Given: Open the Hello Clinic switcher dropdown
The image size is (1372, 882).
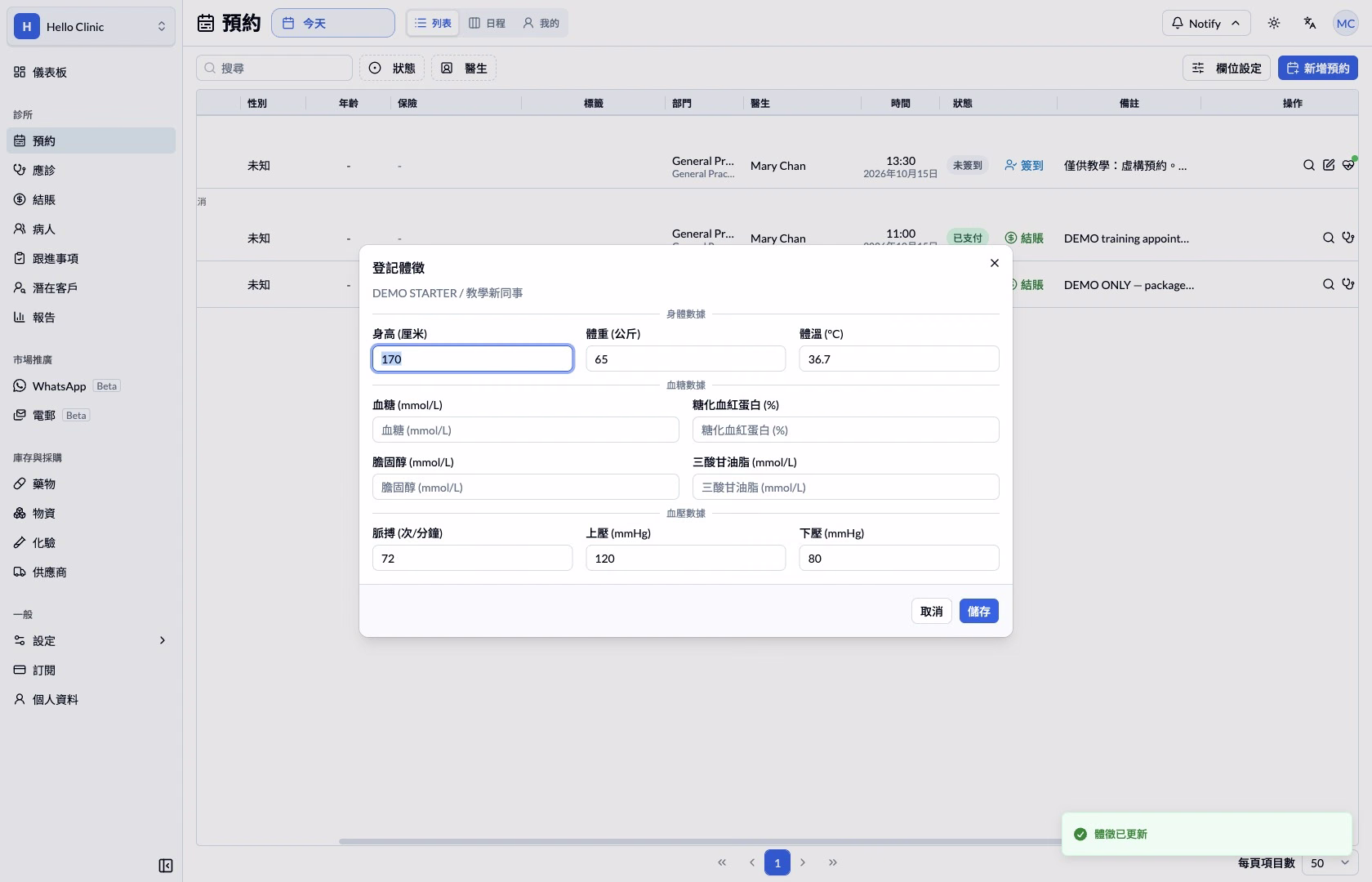Looking at the screenshot, I should [x=91, y=26].
